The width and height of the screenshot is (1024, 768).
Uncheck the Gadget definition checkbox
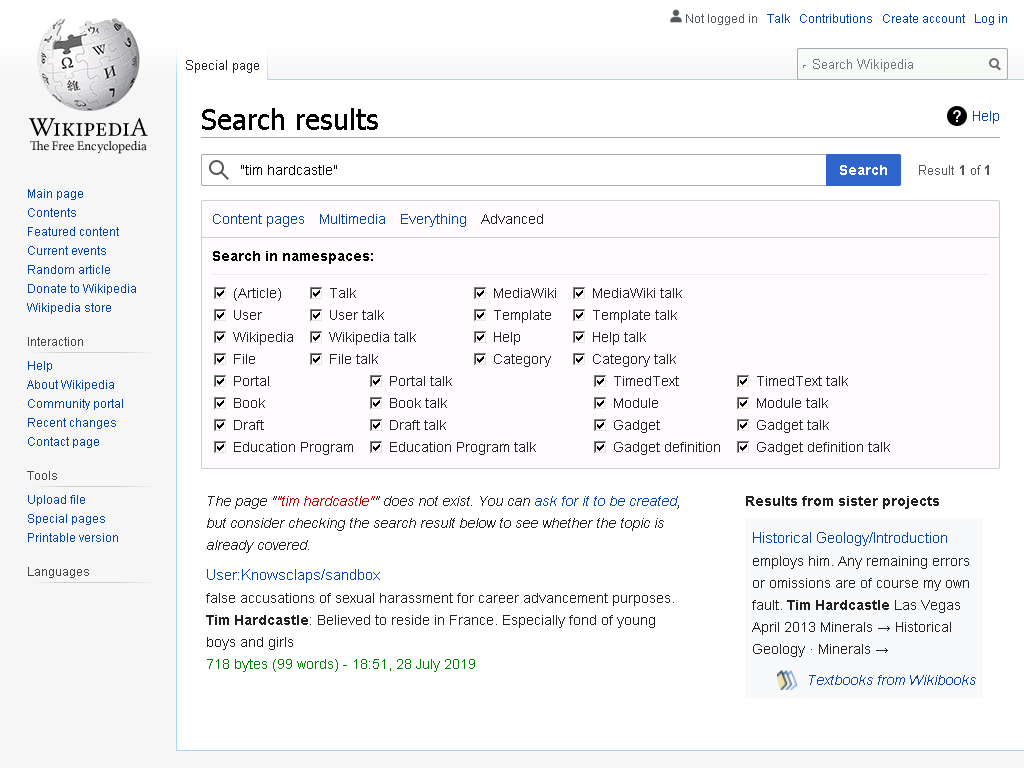pos(600,447)
